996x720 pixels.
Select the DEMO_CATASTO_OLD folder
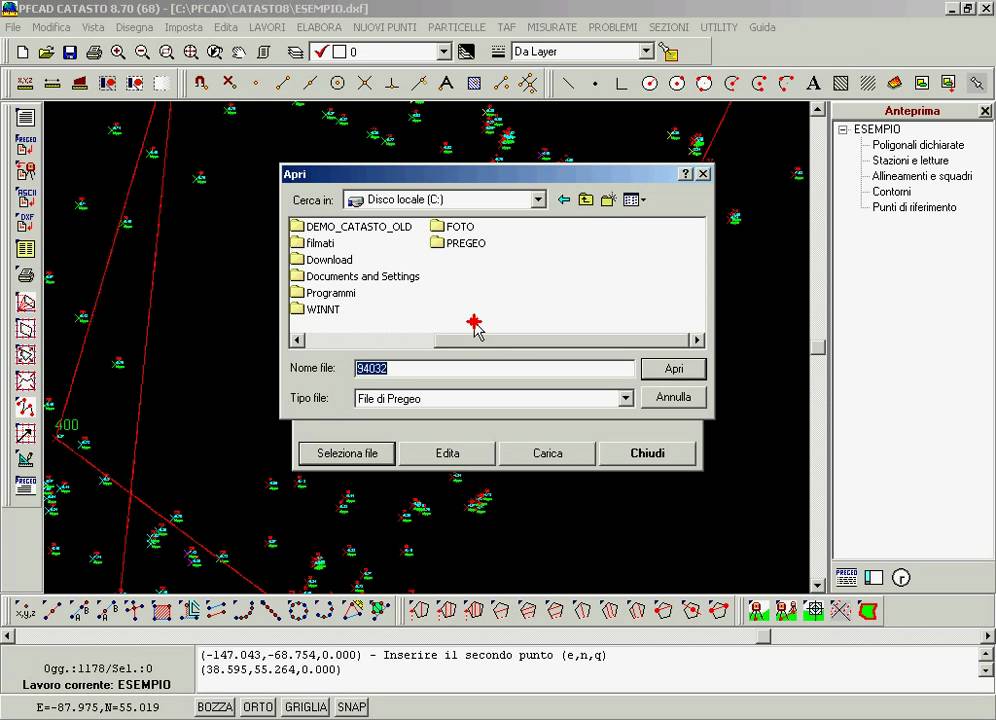tap(351, 227)
